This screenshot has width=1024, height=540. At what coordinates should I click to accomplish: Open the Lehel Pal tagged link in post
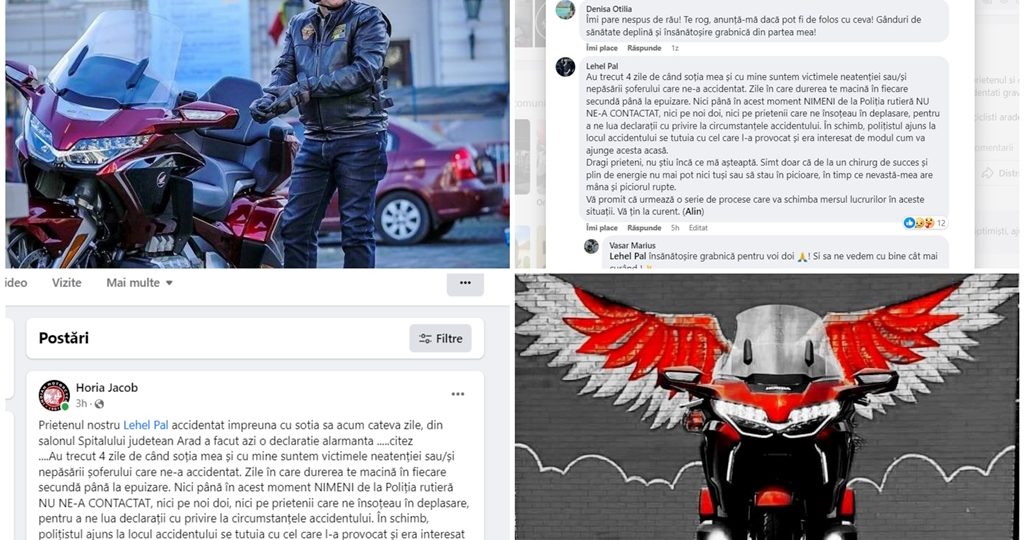point(146,425)
